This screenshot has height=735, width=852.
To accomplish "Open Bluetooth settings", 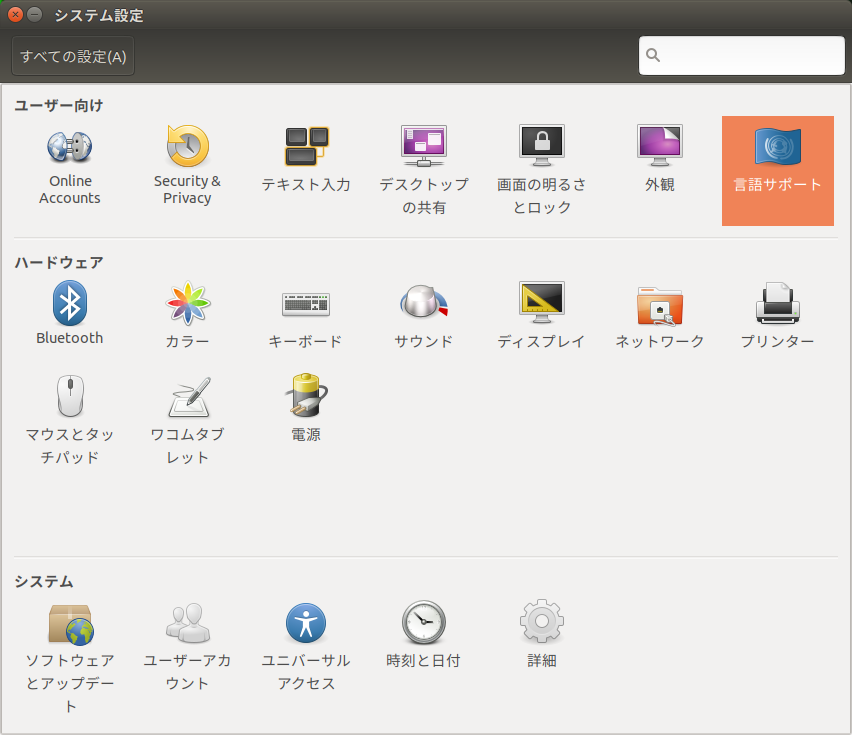I will pyautogui.click(x=69, y=303).
